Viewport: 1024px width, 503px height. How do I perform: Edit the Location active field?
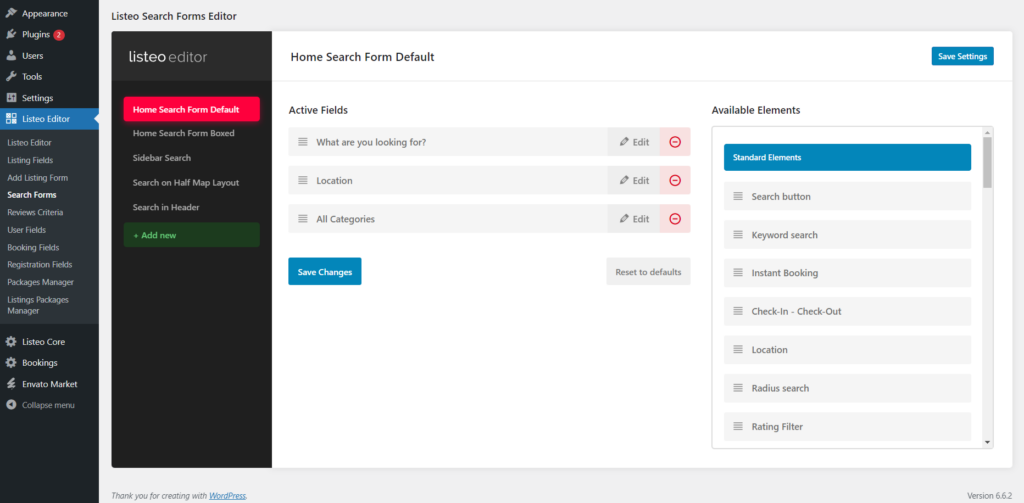(633, 180)
